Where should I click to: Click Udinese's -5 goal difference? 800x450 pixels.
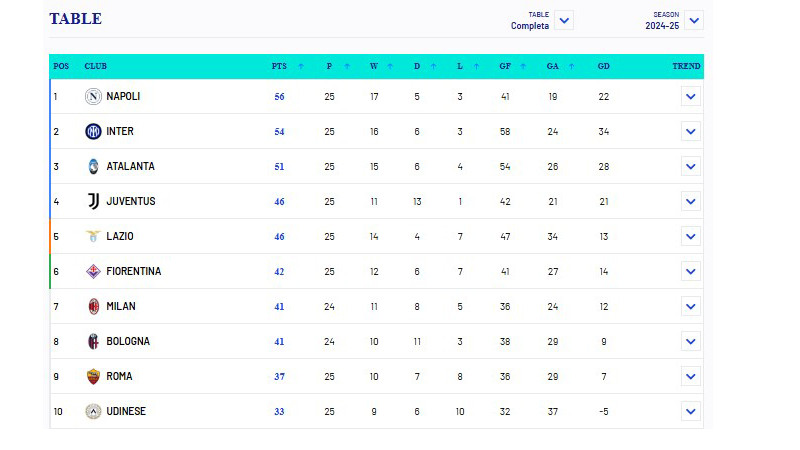click(x=604, y=412)
